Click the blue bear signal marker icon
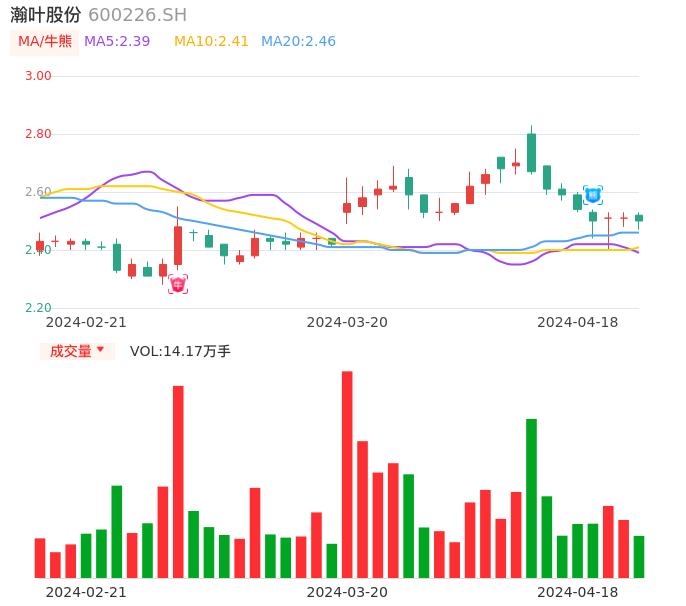686x606 pixels. pyautogui.click(x=593, y=195)
